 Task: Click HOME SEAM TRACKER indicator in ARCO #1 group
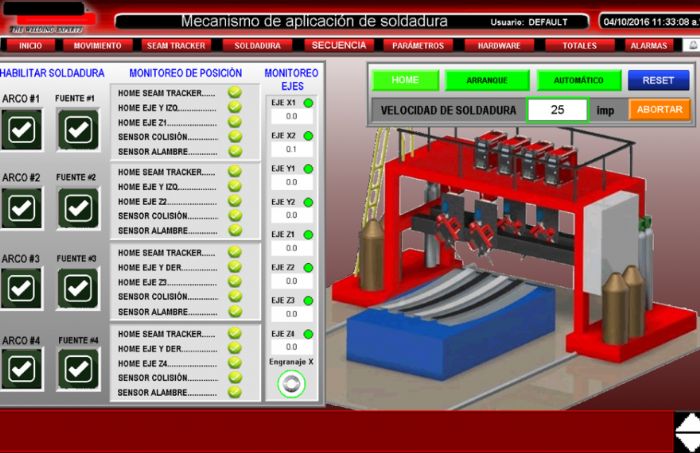pos(235,92)
